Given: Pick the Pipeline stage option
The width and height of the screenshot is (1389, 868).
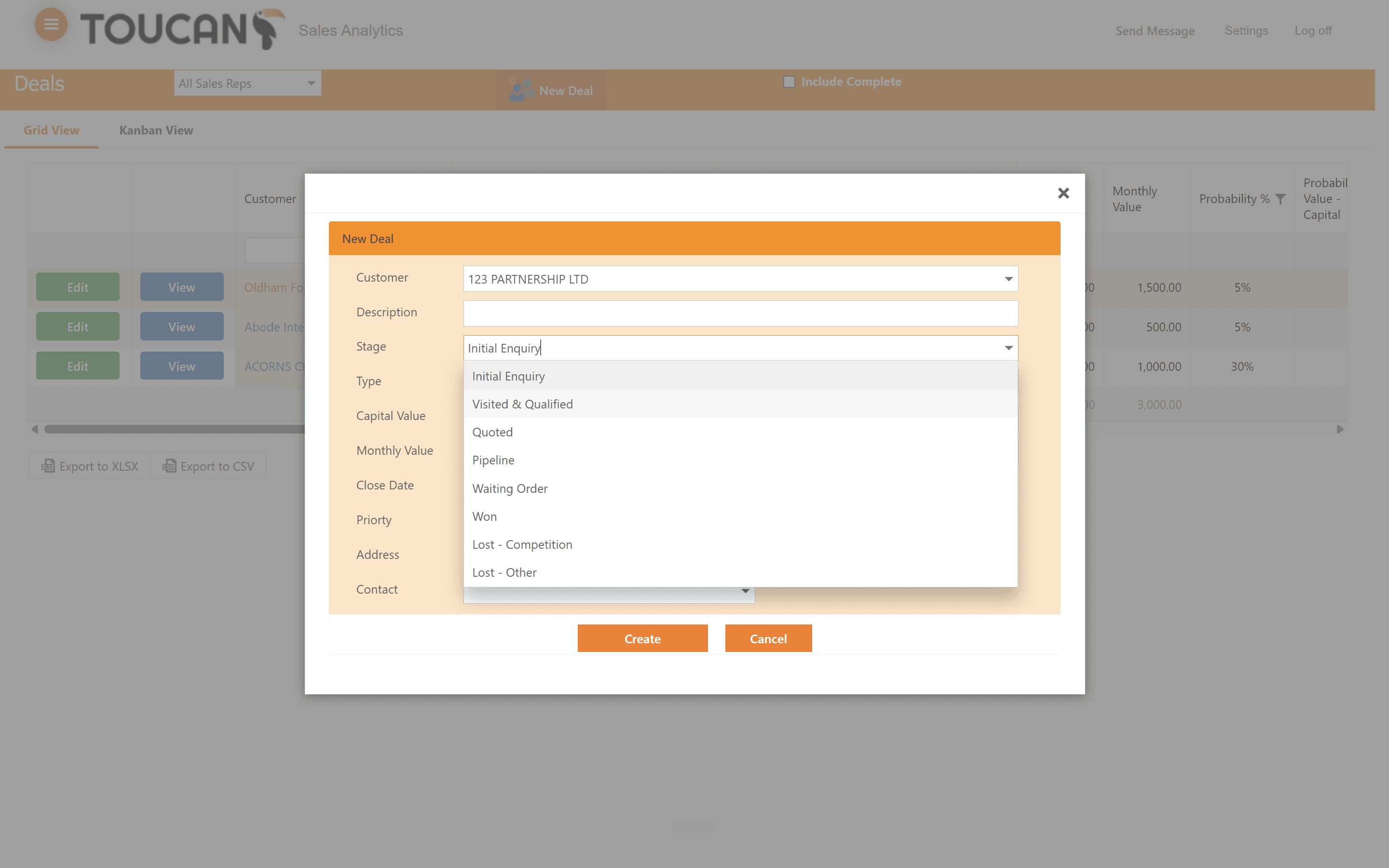Looking at the screenshot, I should tap(740, 461).
